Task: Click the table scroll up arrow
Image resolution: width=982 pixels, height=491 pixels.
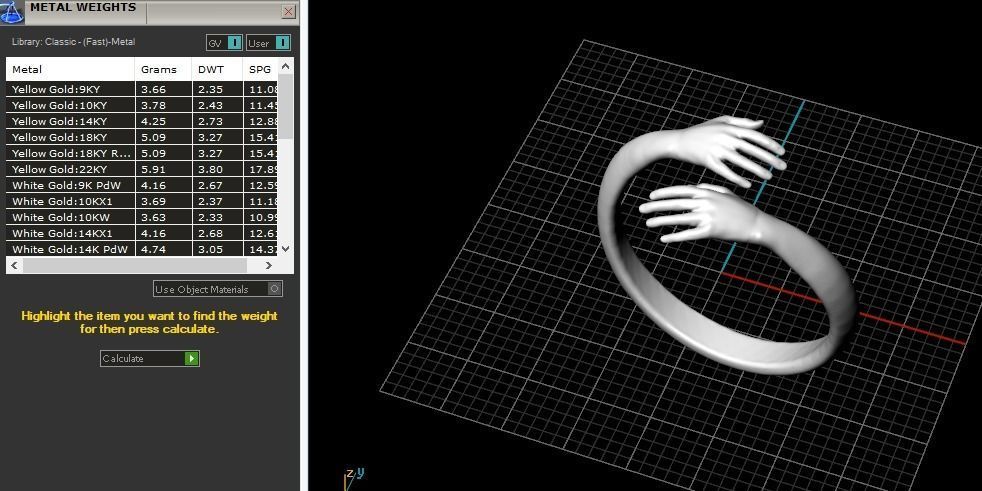Action: point(286,66)
